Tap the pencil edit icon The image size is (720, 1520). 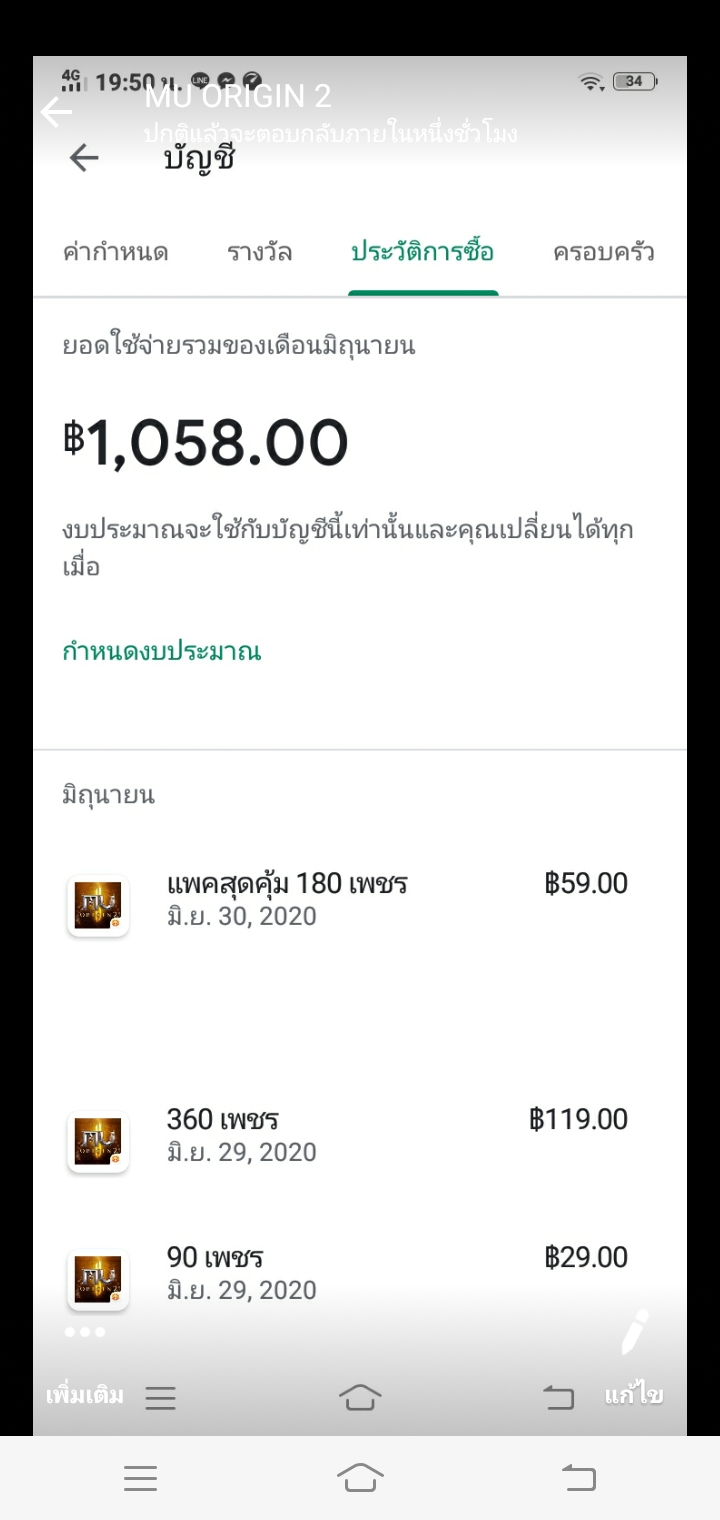634,1331
